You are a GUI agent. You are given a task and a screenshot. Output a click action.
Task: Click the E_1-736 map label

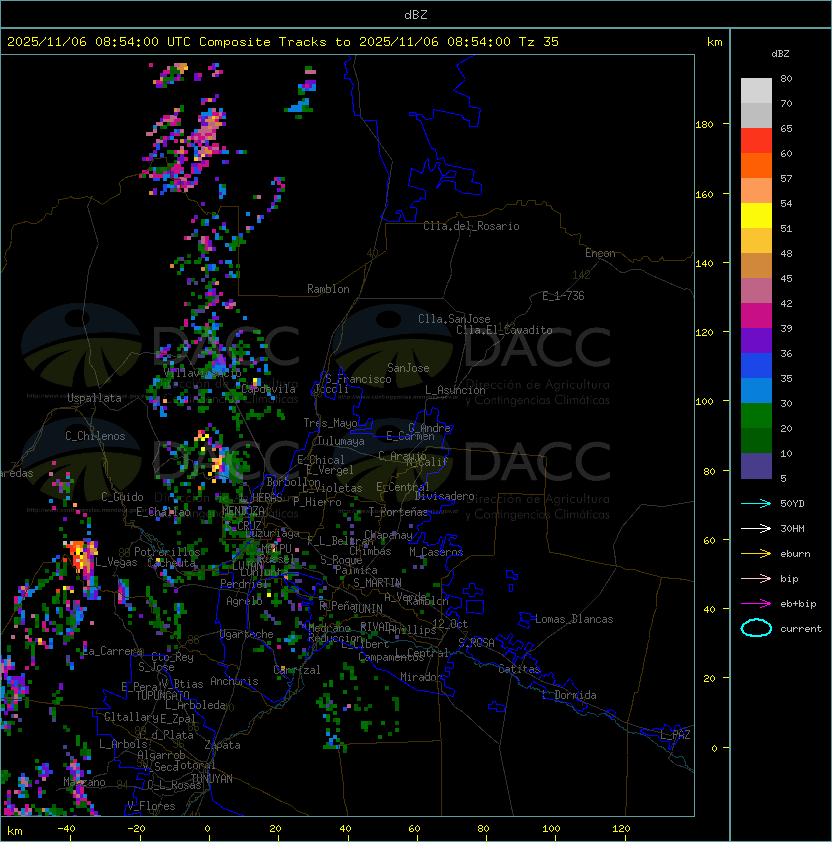(563, 296)
